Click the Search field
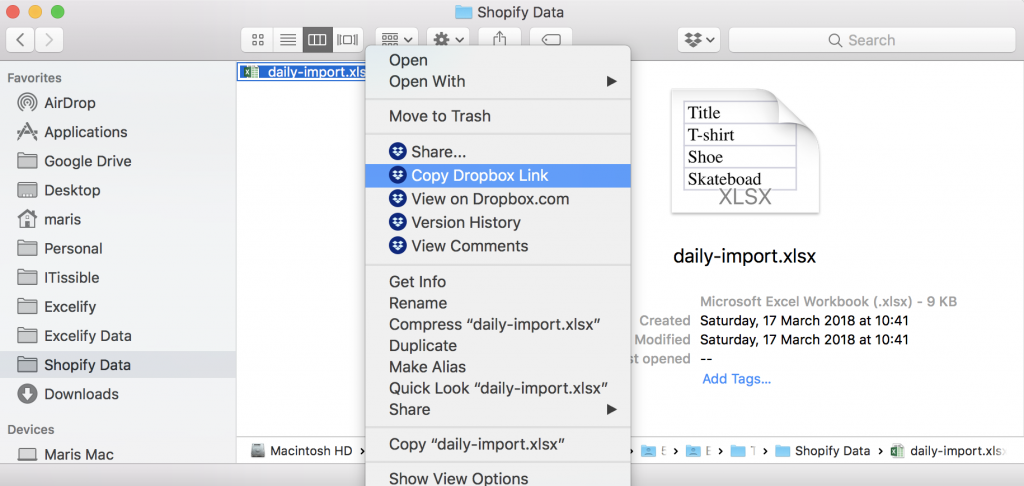The image size is (1024, 486). coord(872,40)
